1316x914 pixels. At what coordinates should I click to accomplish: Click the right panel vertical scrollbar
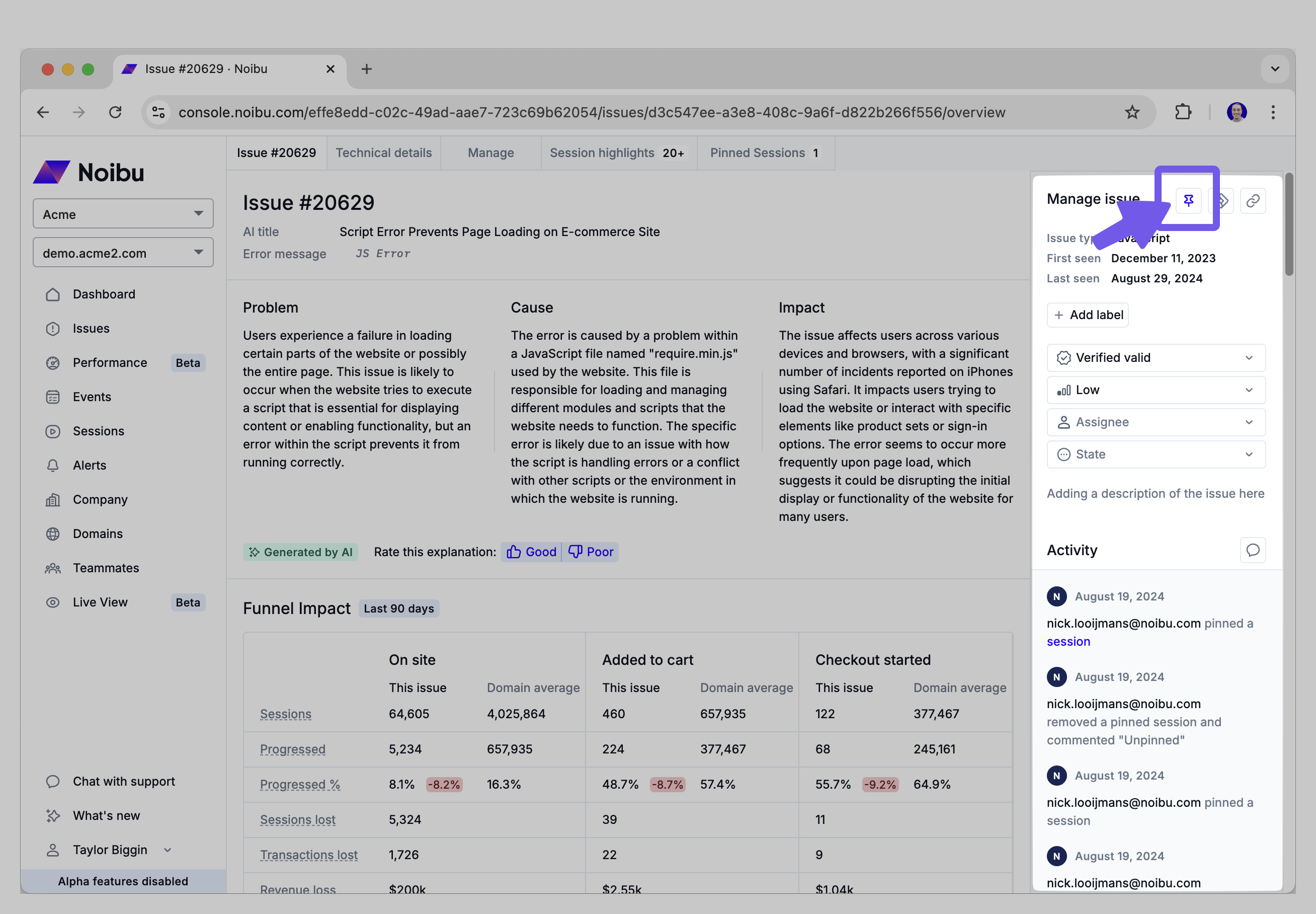[1288, 224]
